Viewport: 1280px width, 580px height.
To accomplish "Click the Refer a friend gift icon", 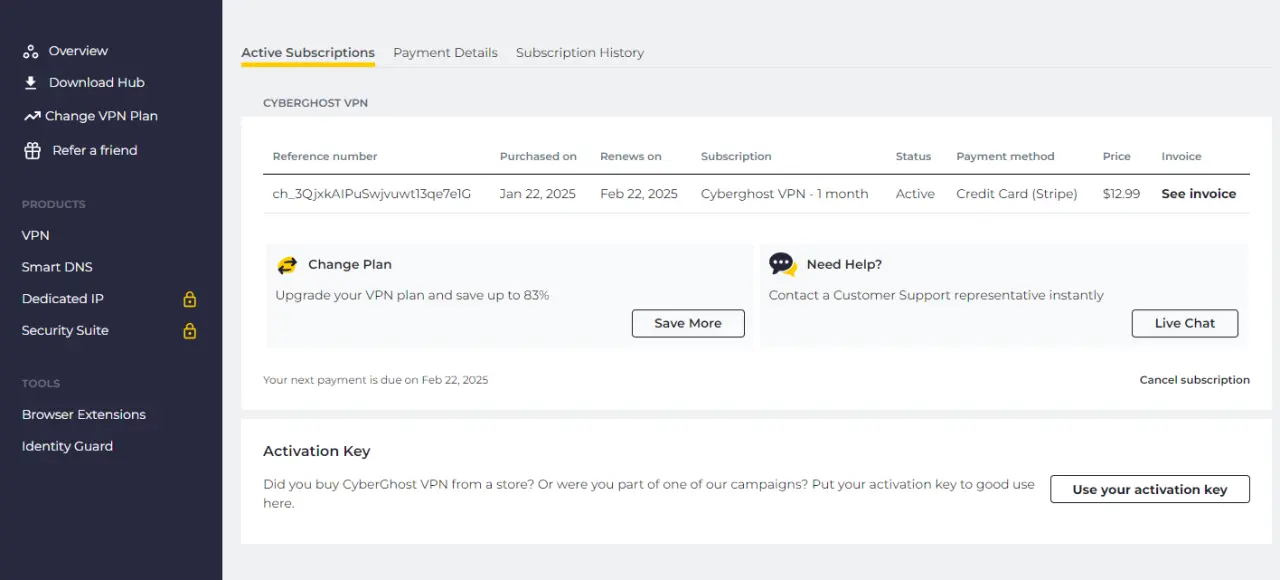I will 33,150.
